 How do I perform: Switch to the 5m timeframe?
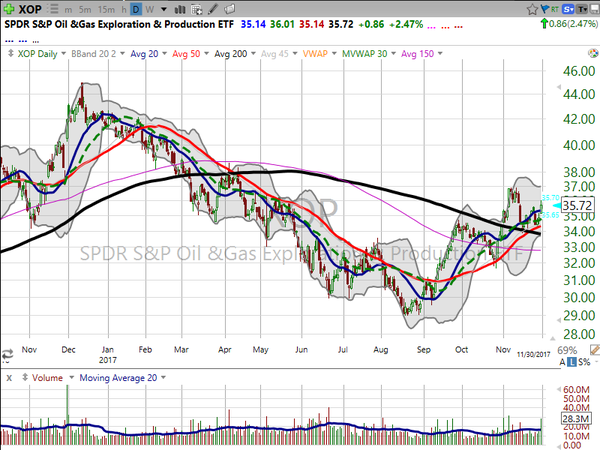(85, 10)
